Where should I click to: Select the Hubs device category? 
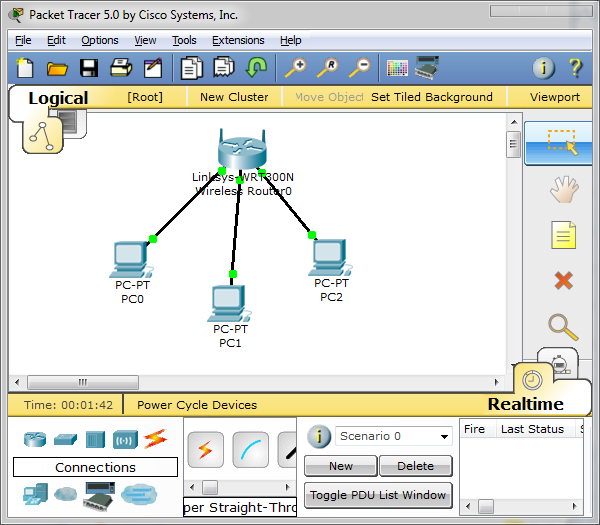[x=95, y=439]
